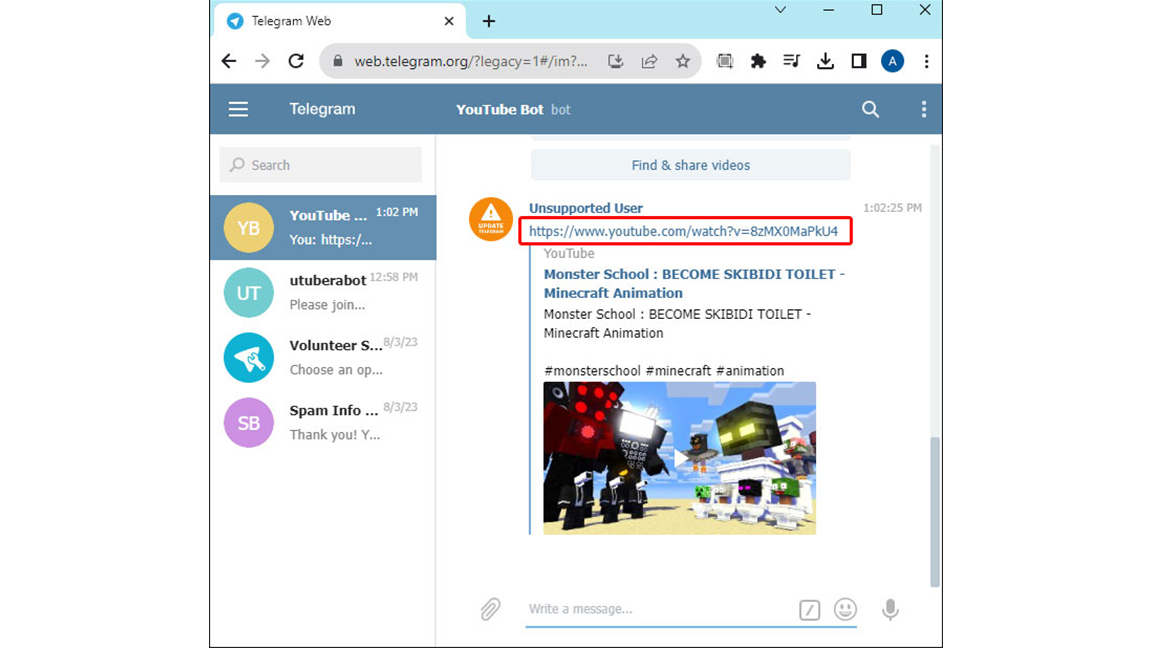Click the SB avatar circle
1152x648 pixels.
click(x=248, y=422)
